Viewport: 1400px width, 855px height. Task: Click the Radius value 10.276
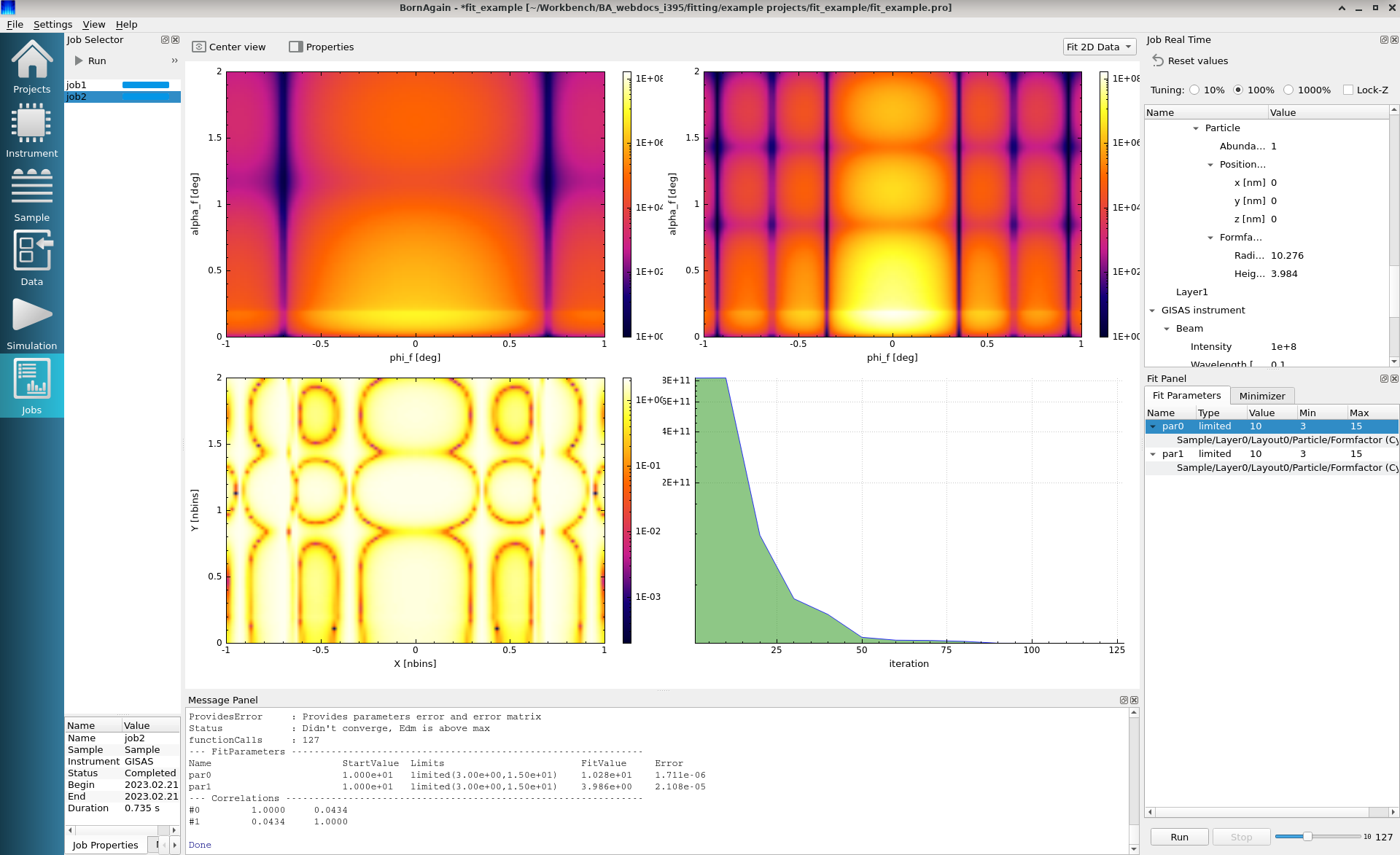pos(1287,256)
